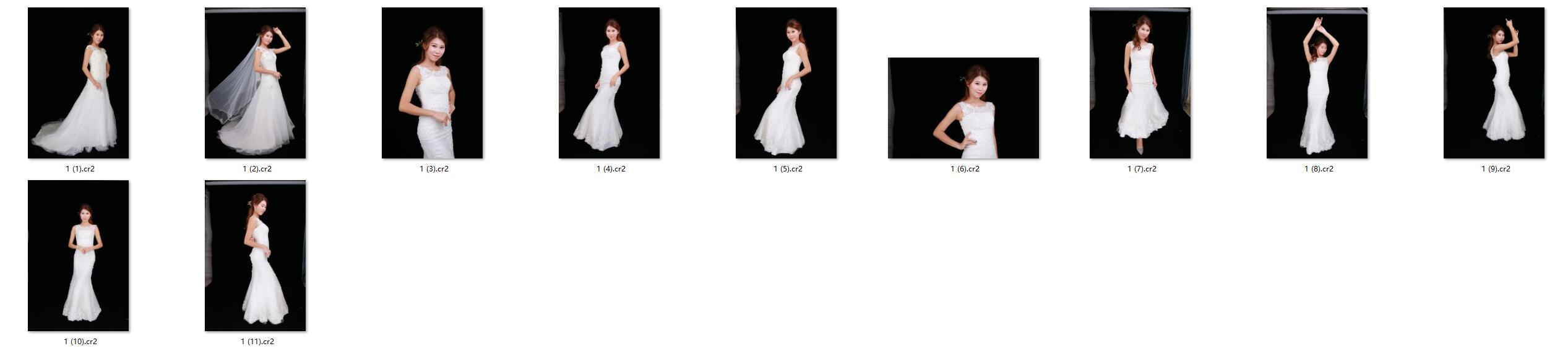The height and width of the screenshot is (359, 1568).
Task: Pick the thumbnail above 1 (5).cr2
Action: [786, 83]
